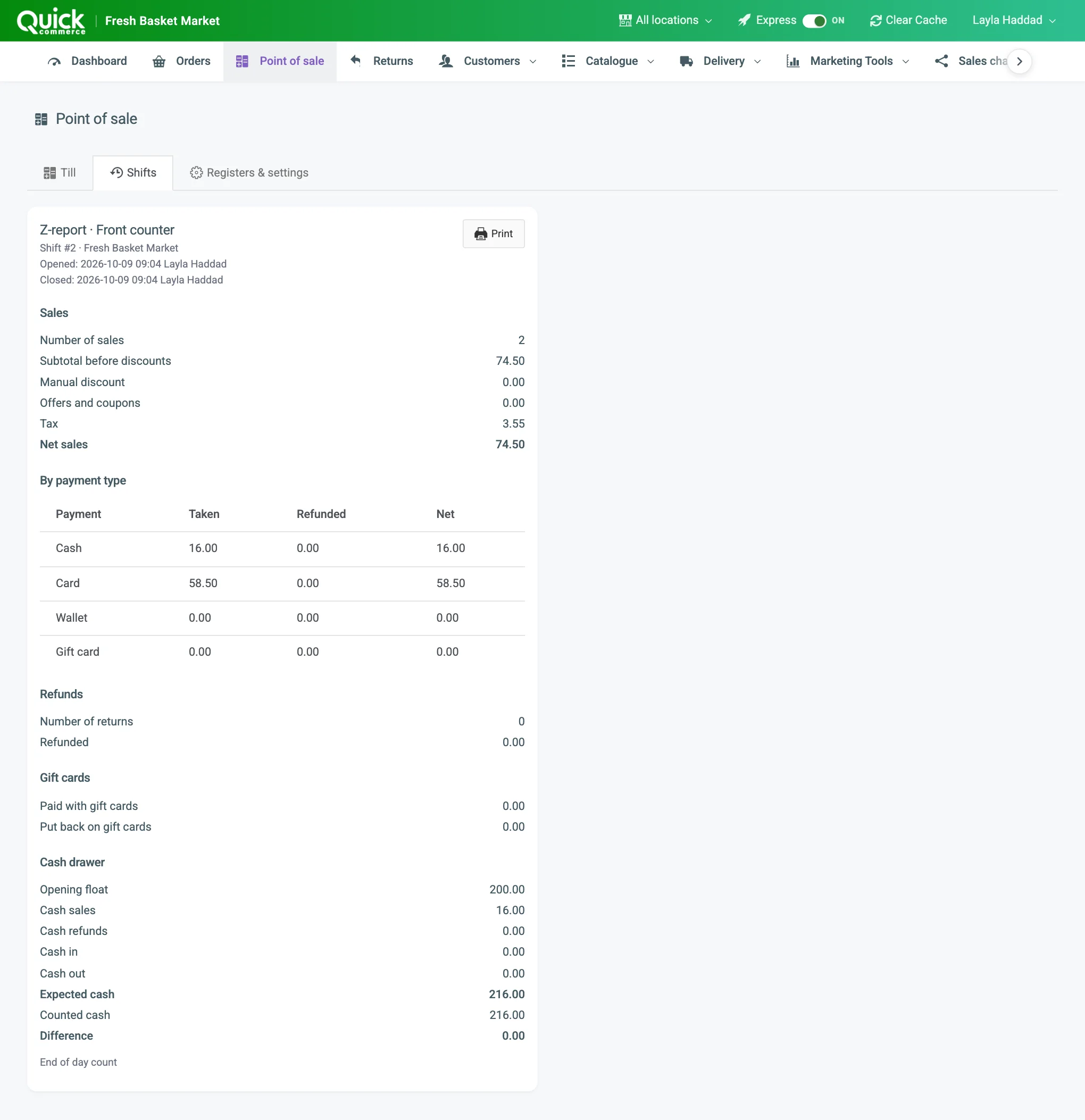Click the Orders basket icon
The height and width of the screenshot is (1120, 1085).
tap(159, 61)
